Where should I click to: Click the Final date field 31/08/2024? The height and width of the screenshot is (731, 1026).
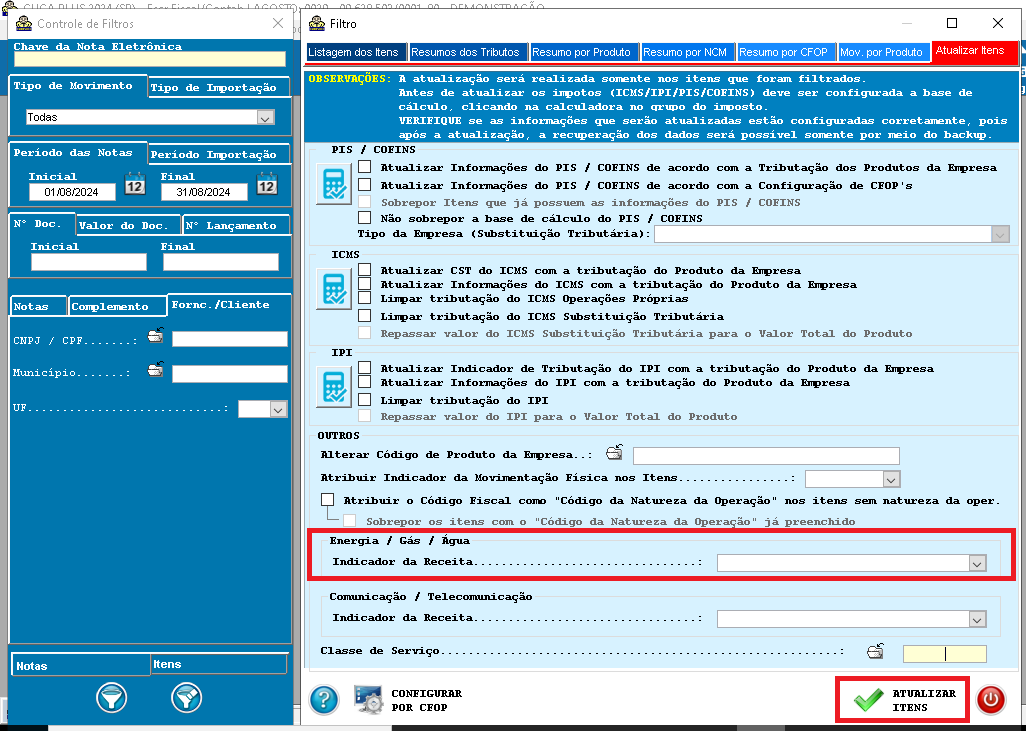(x=204, y=192)
